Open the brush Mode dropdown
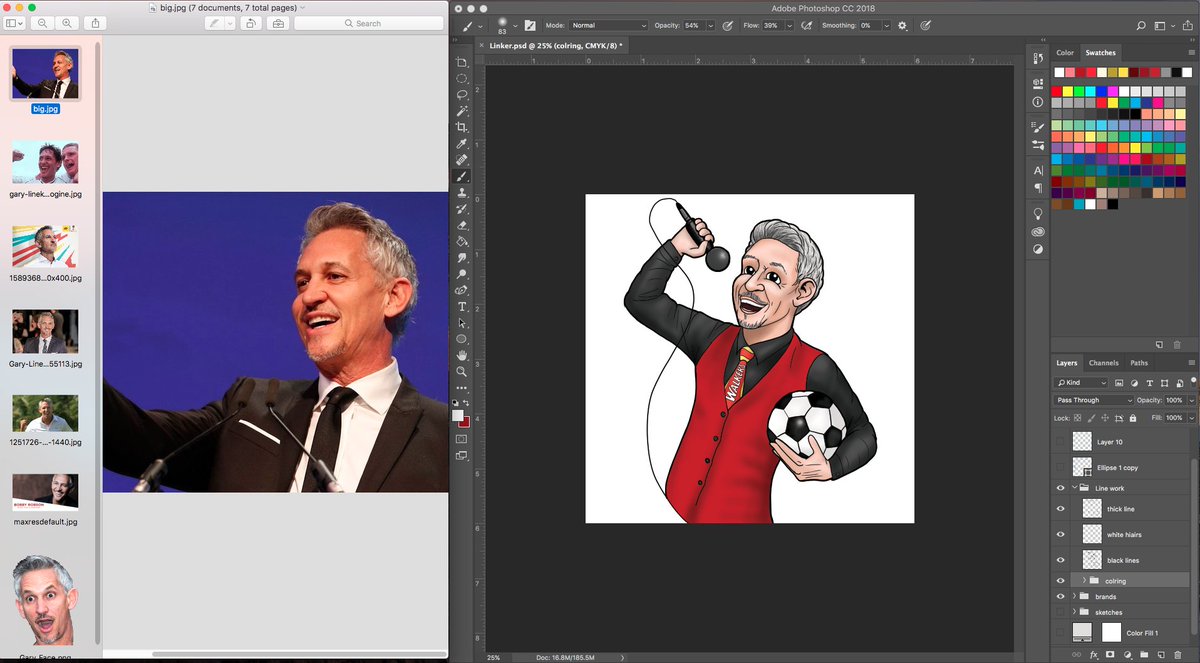1200x663 pixels. pyautogui.click(x=609, y=25)
